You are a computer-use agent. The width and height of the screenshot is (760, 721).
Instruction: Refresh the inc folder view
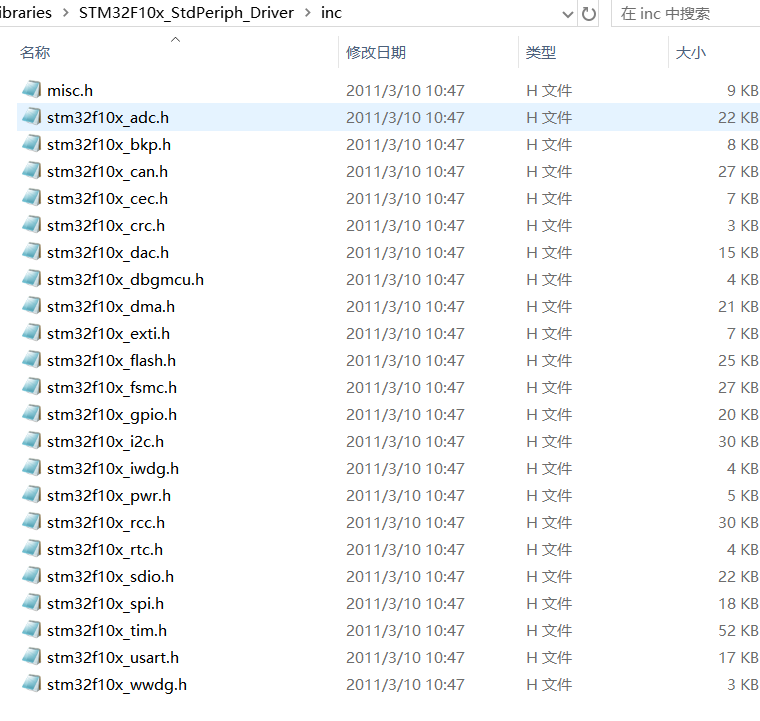point(588,14)
